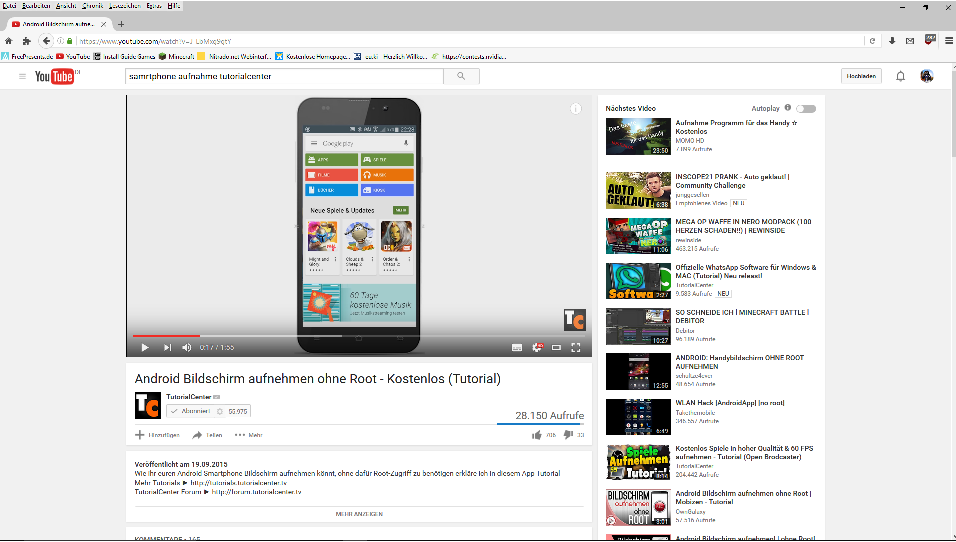Open the Lesezeichen menu
956x542 pixels.
click(125, 5)
